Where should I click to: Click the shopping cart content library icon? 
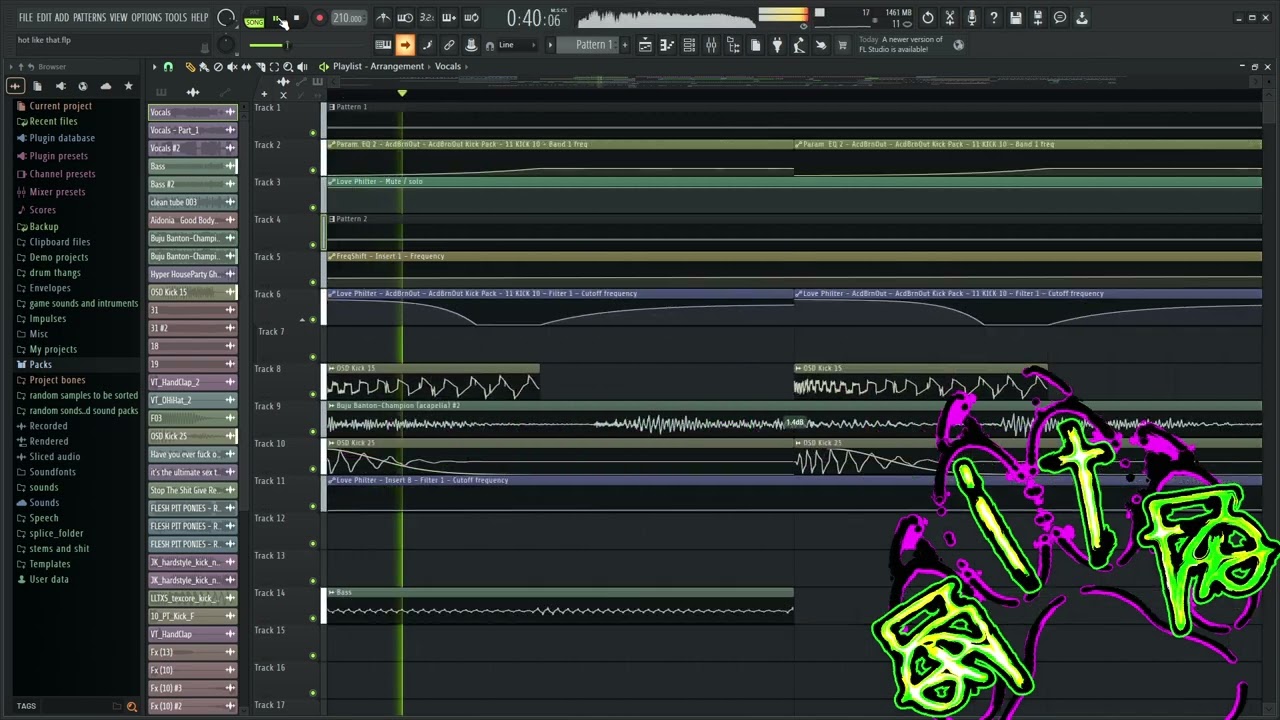click(843, 45)
